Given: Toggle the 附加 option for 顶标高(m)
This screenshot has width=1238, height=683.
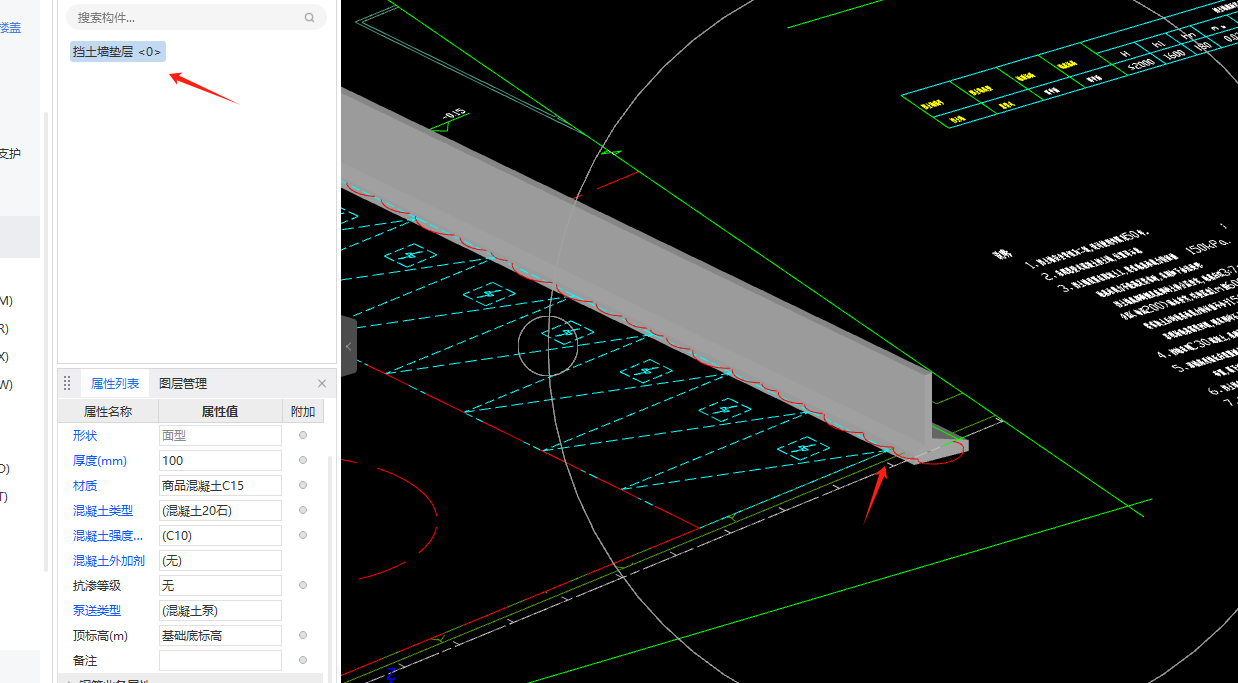Looking at the screenshot, I should [303, 635].
